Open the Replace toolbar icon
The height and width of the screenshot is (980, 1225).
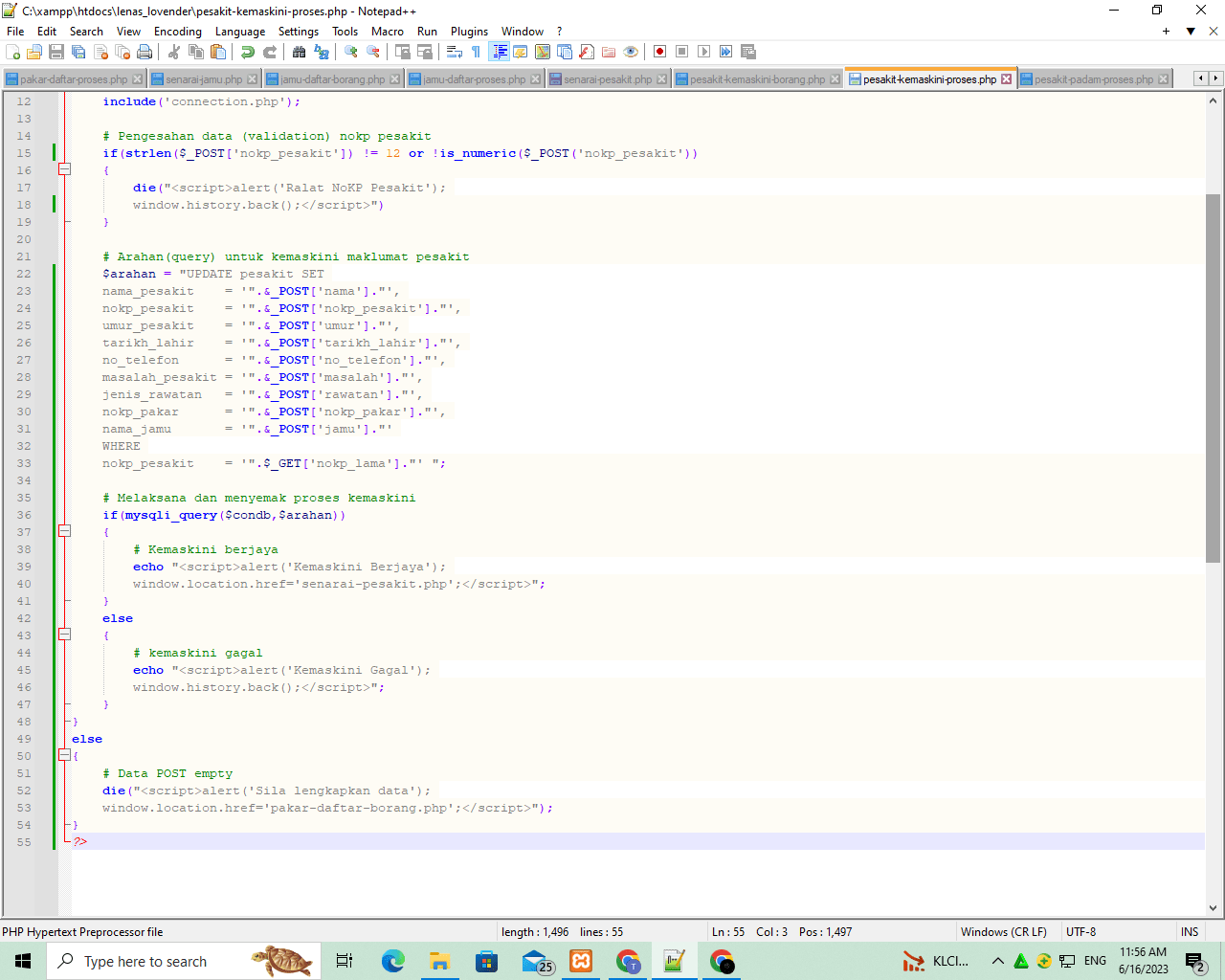[x=322, y=52]
